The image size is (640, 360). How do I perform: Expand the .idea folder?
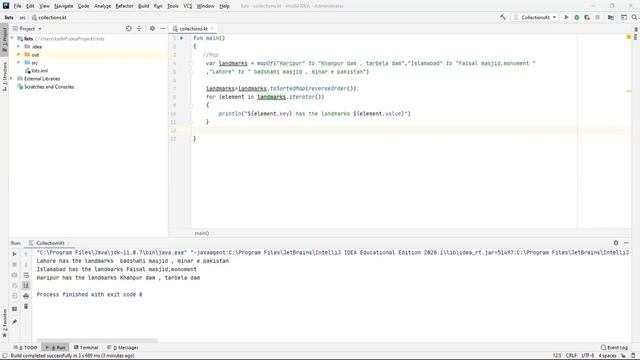pos(18,47)
